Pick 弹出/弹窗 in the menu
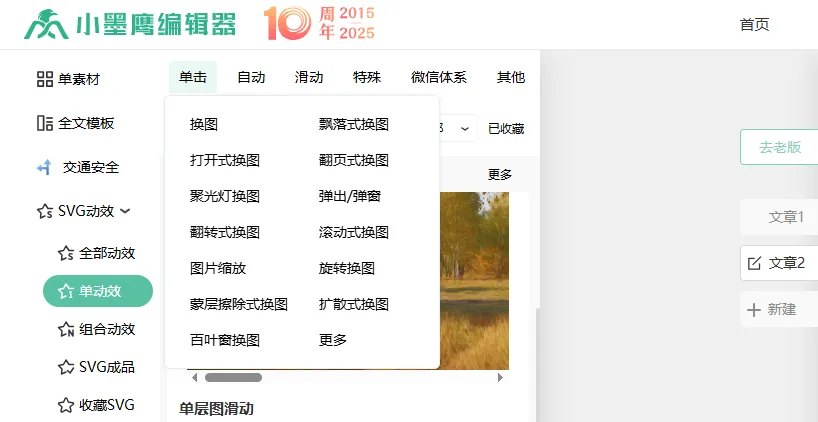This screenshot has height=422, width=818. [x=350, y=196]
